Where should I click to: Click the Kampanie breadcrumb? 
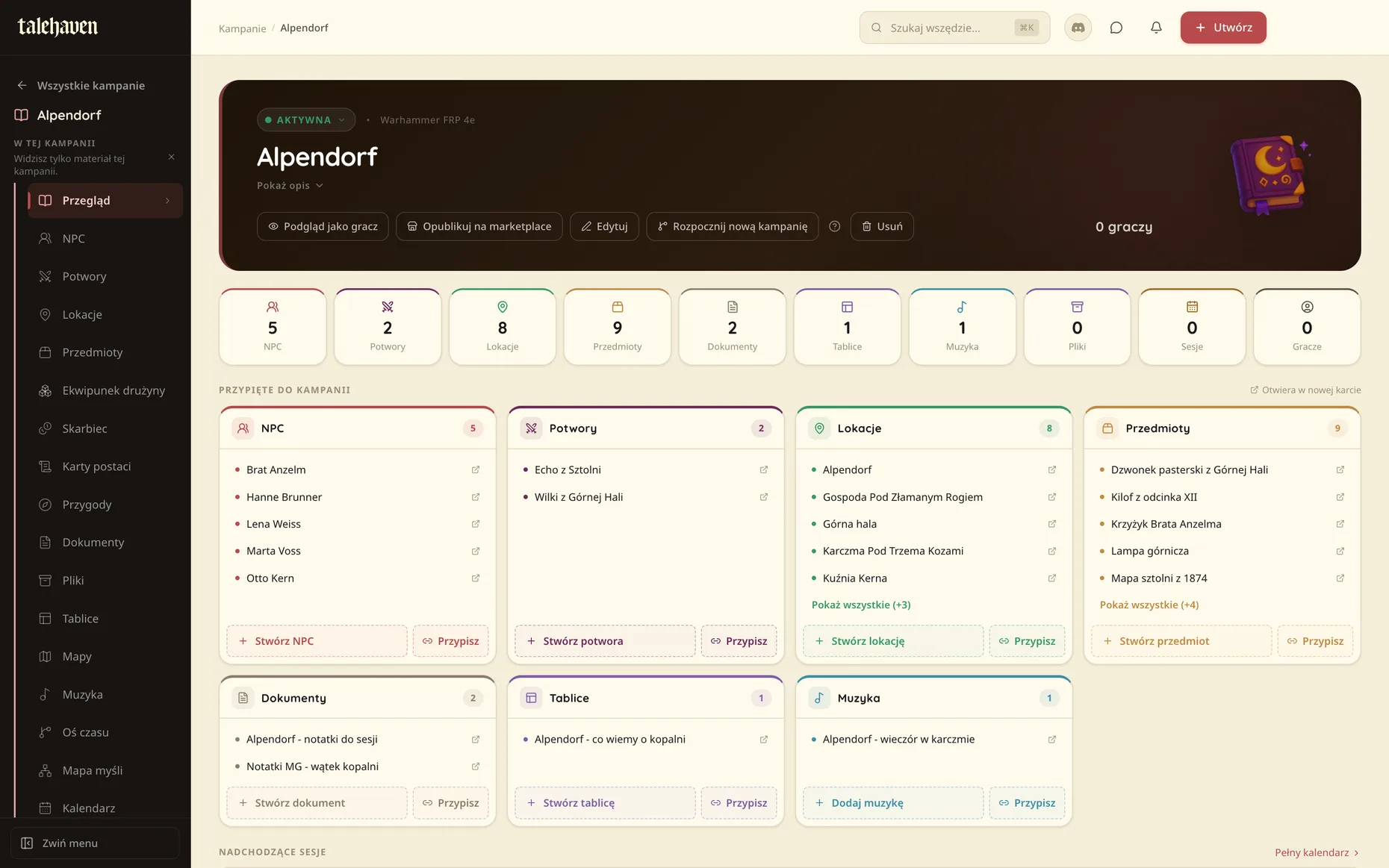click(x=242, y=28)
